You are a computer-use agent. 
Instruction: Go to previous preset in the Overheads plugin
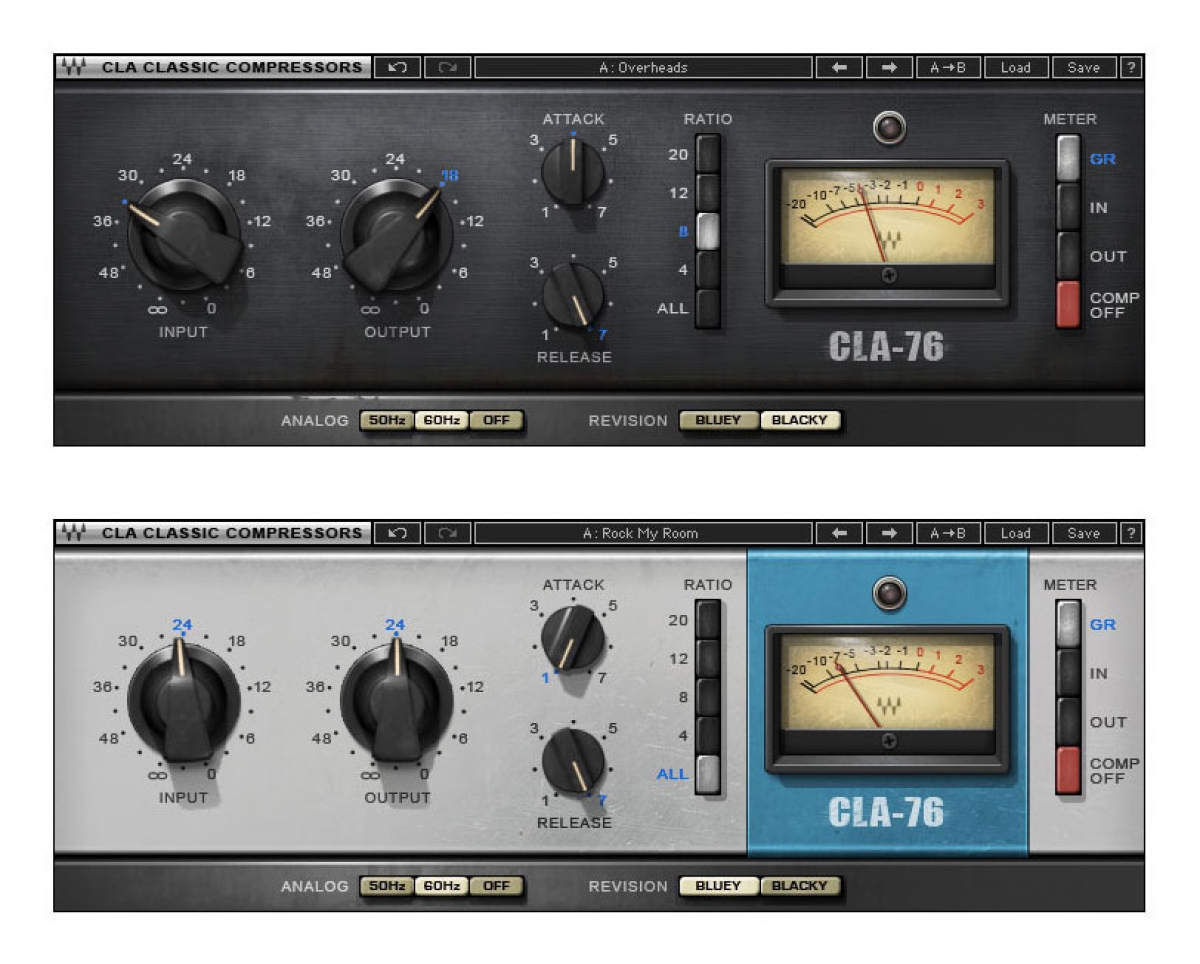tap(839, 68)
